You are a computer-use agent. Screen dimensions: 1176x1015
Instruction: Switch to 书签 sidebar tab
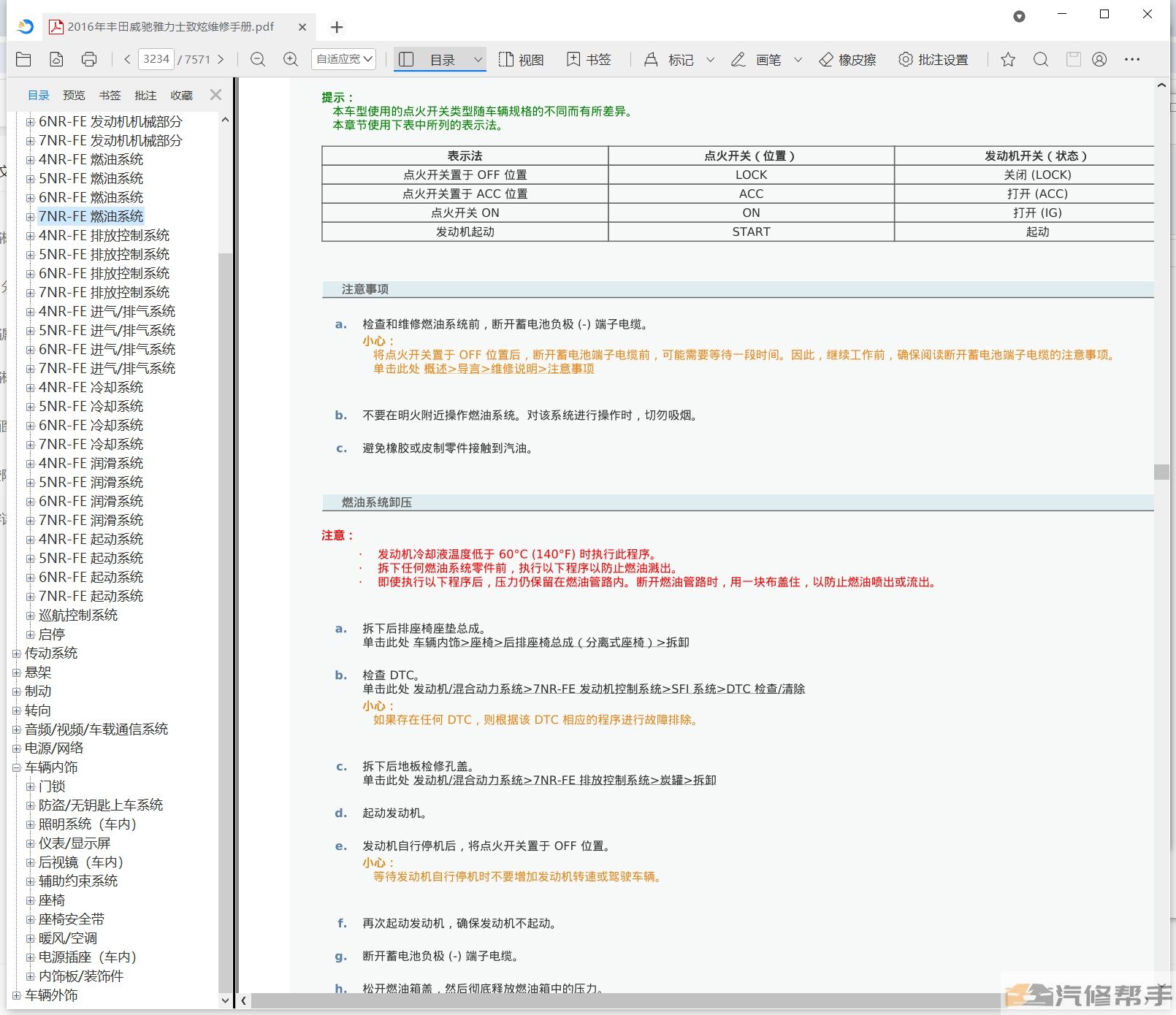click(x=110, y=95)
